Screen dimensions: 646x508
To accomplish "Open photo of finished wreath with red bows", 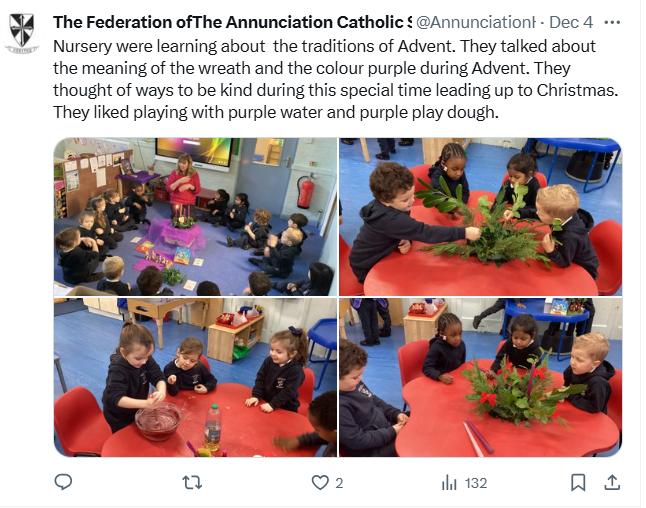I will click(x=480, y=377).
